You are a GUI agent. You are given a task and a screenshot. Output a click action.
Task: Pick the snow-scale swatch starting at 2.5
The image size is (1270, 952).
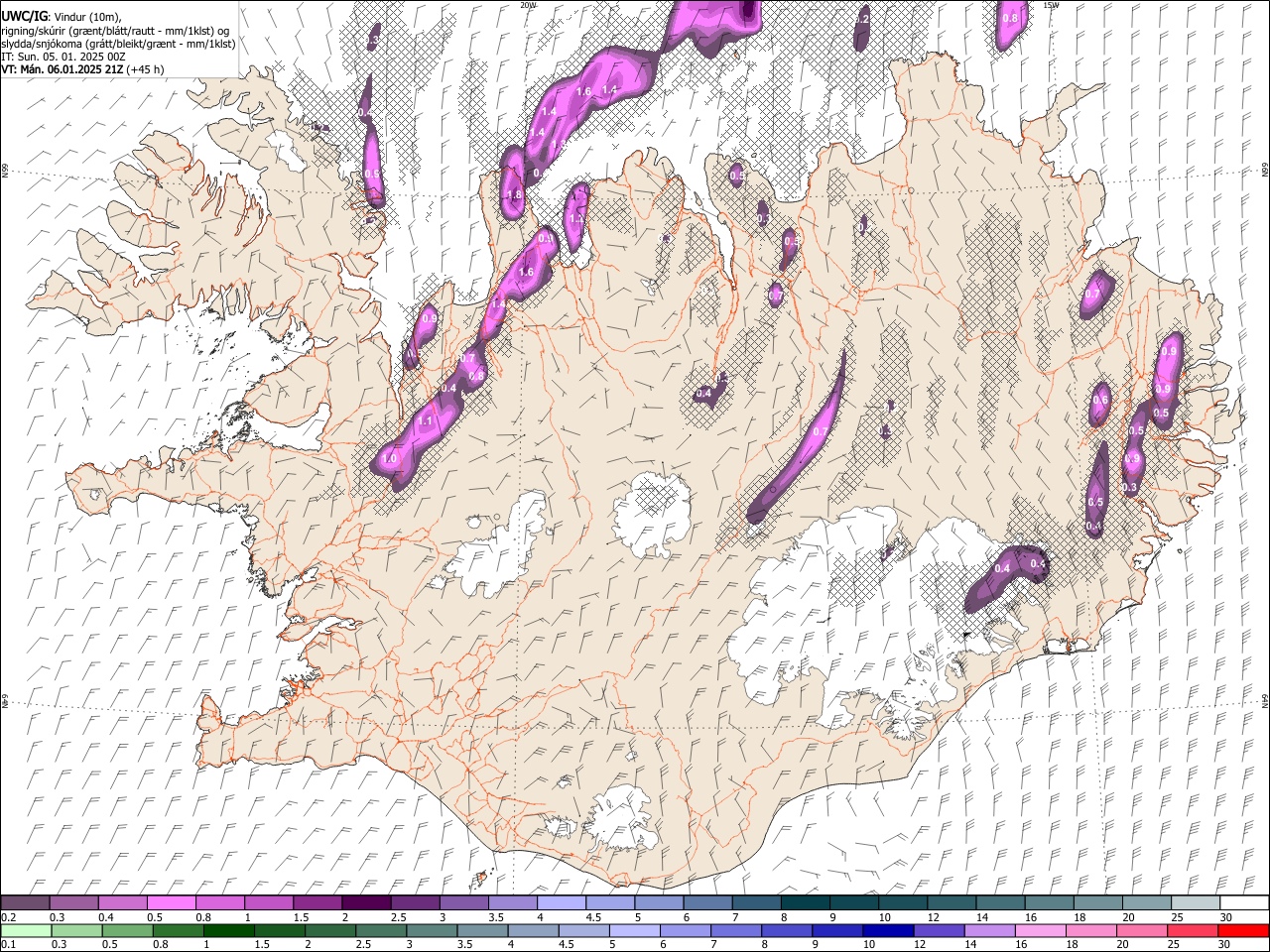(x=414, y=902)
